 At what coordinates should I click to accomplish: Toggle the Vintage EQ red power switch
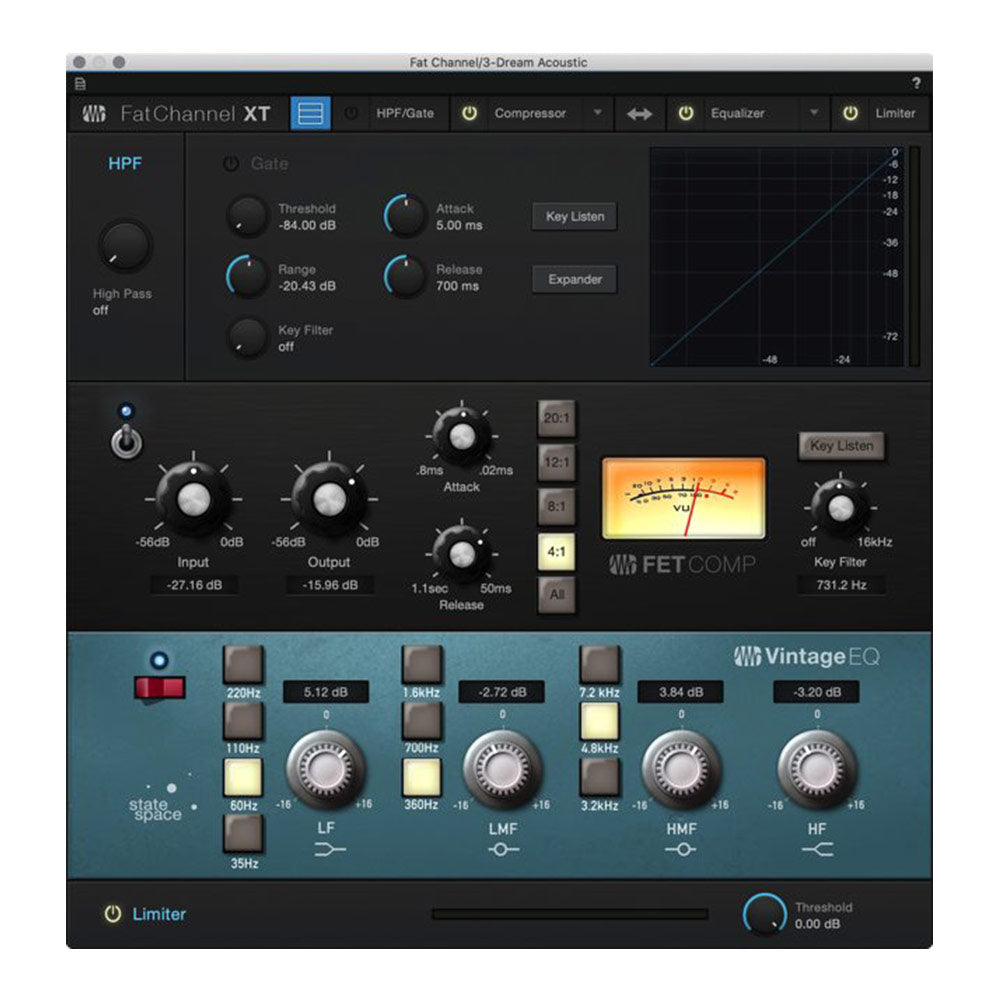pyautogui.click(x=160, y=687)
